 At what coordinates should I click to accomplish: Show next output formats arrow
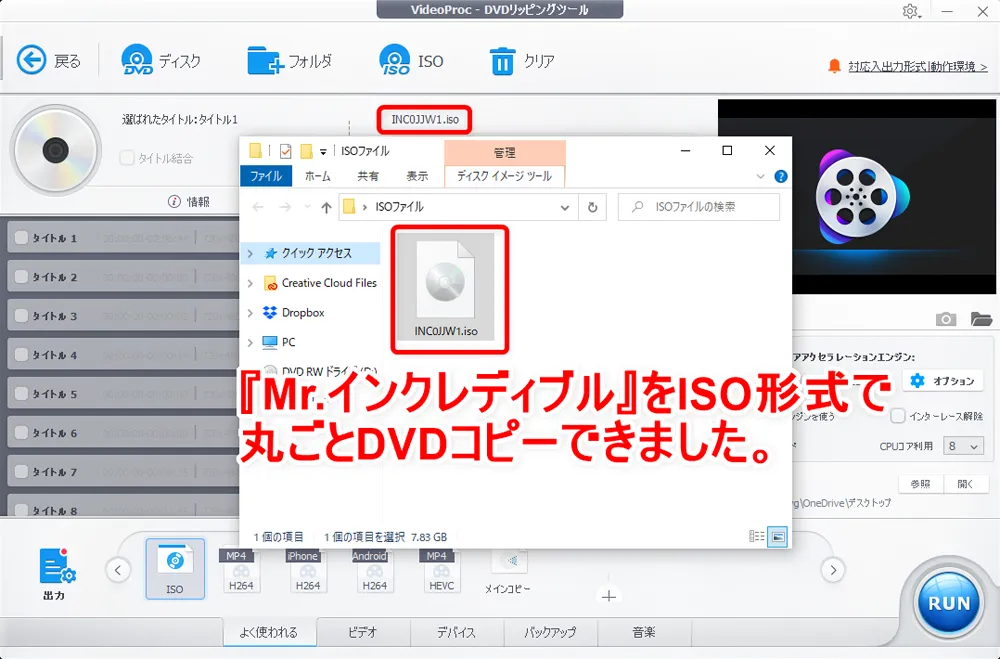(x=833, y=570)
